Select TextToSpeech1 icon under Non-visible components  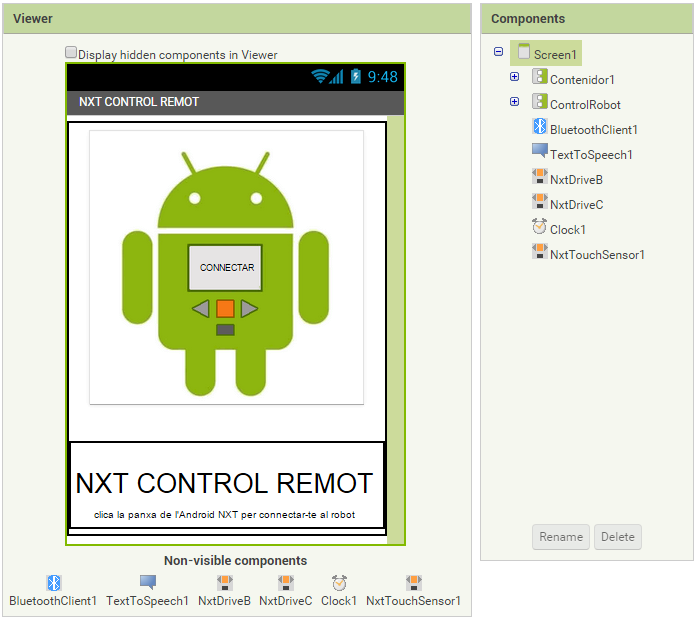148,582
